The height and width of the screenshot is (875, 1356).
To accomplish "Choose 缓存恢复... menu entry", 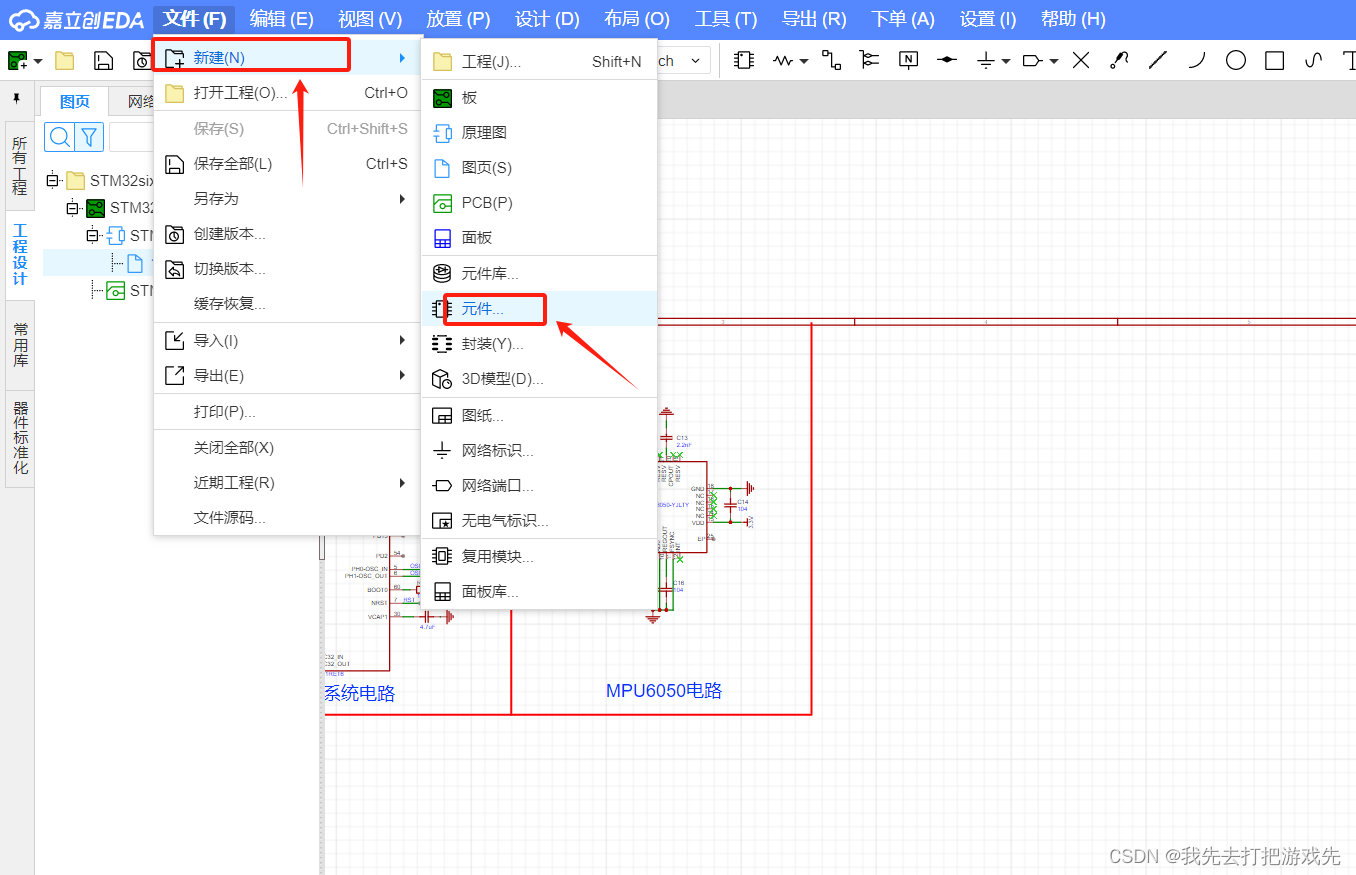I will (x=286, y=304).
